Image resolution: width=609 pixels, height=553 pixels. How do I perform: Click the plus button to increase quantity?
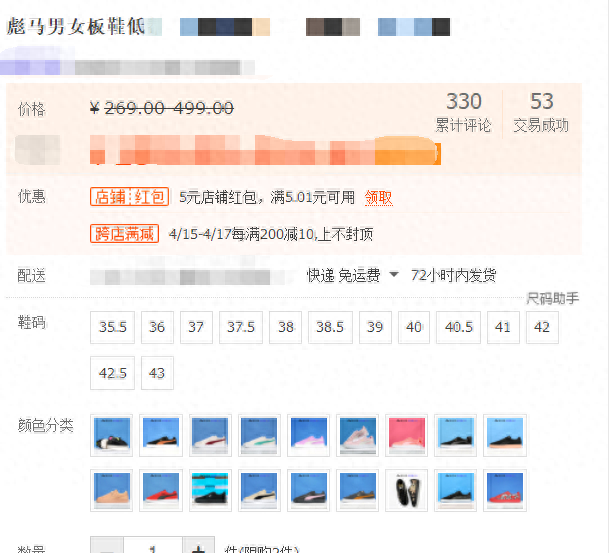[199, 548]
